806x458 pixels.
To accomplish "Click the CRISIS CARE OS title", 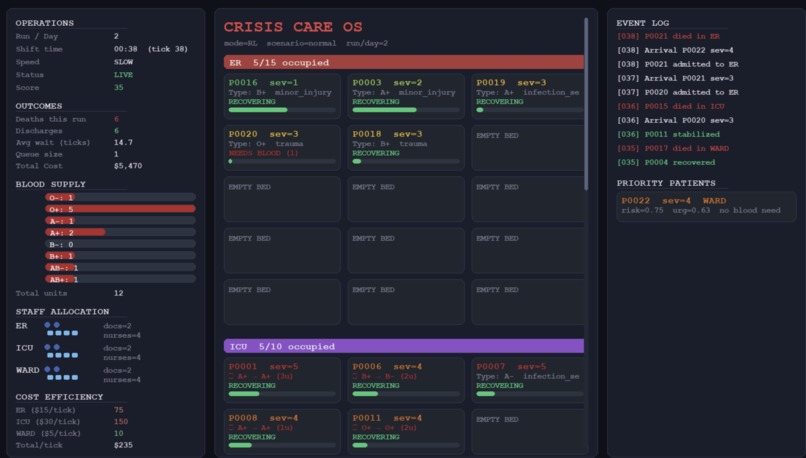I will [x=293, y=27].
